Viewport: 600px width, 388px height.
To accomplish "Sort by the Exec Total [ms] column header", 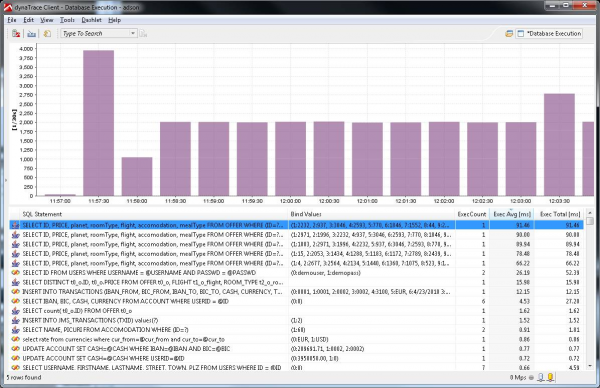I will point(560,214).
